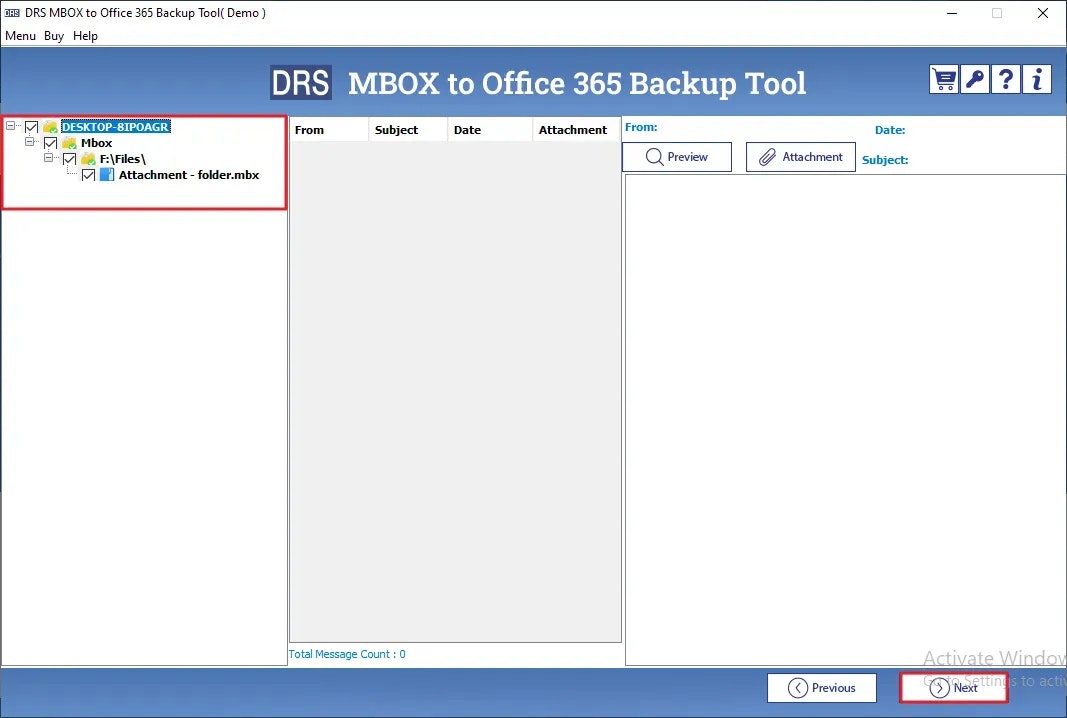Open the Menu menu
This screenshot has height=718, width=1067.
(20, 35)
